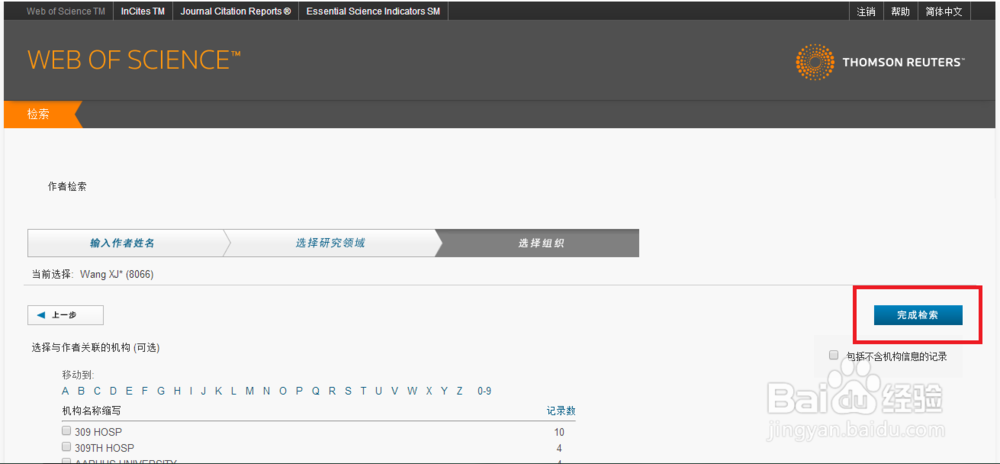
Task: Jump to letter I institutions
Action: [x=191, y=391]
